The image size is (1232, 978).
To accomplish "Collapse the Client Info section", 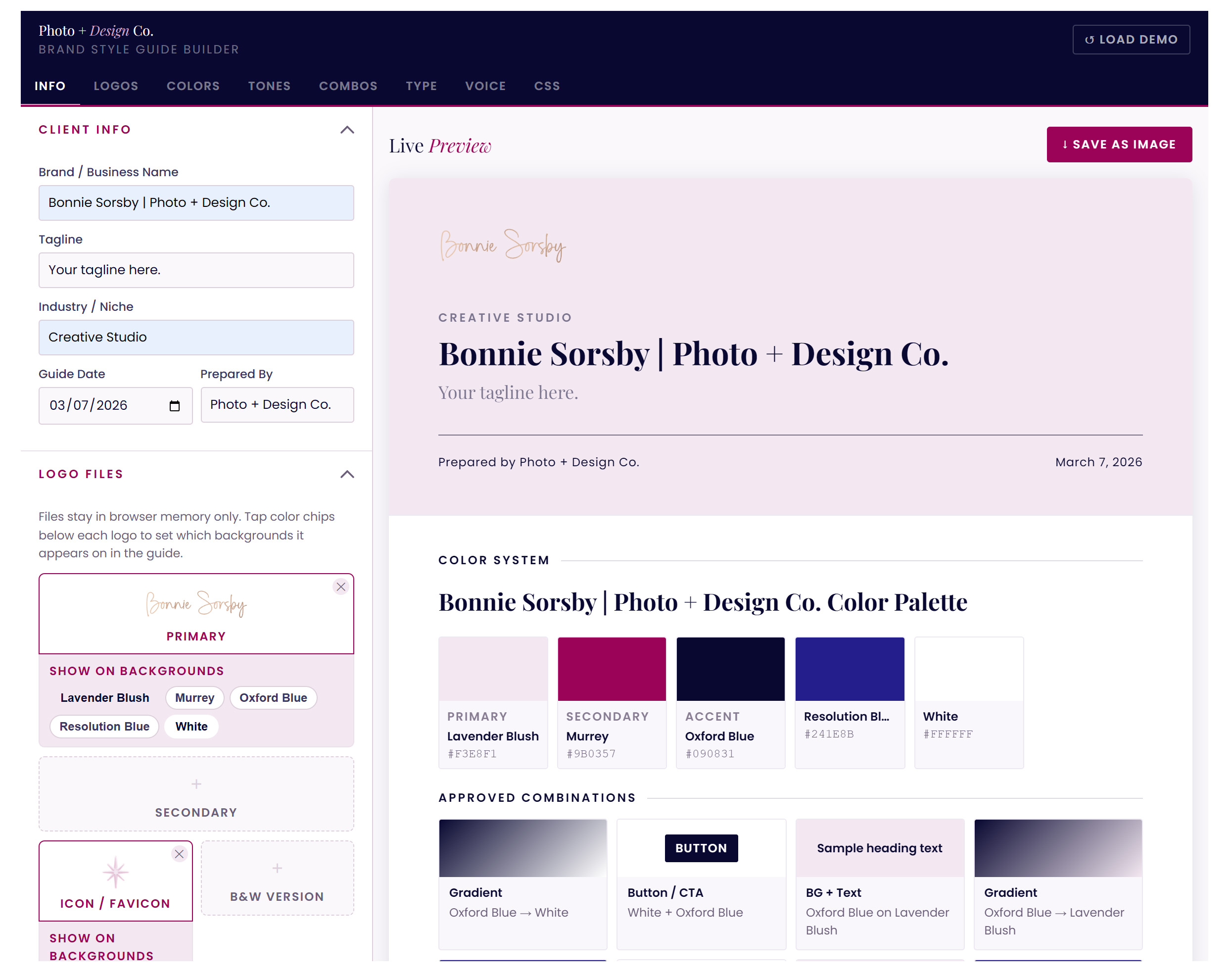I will pos(347,130).
